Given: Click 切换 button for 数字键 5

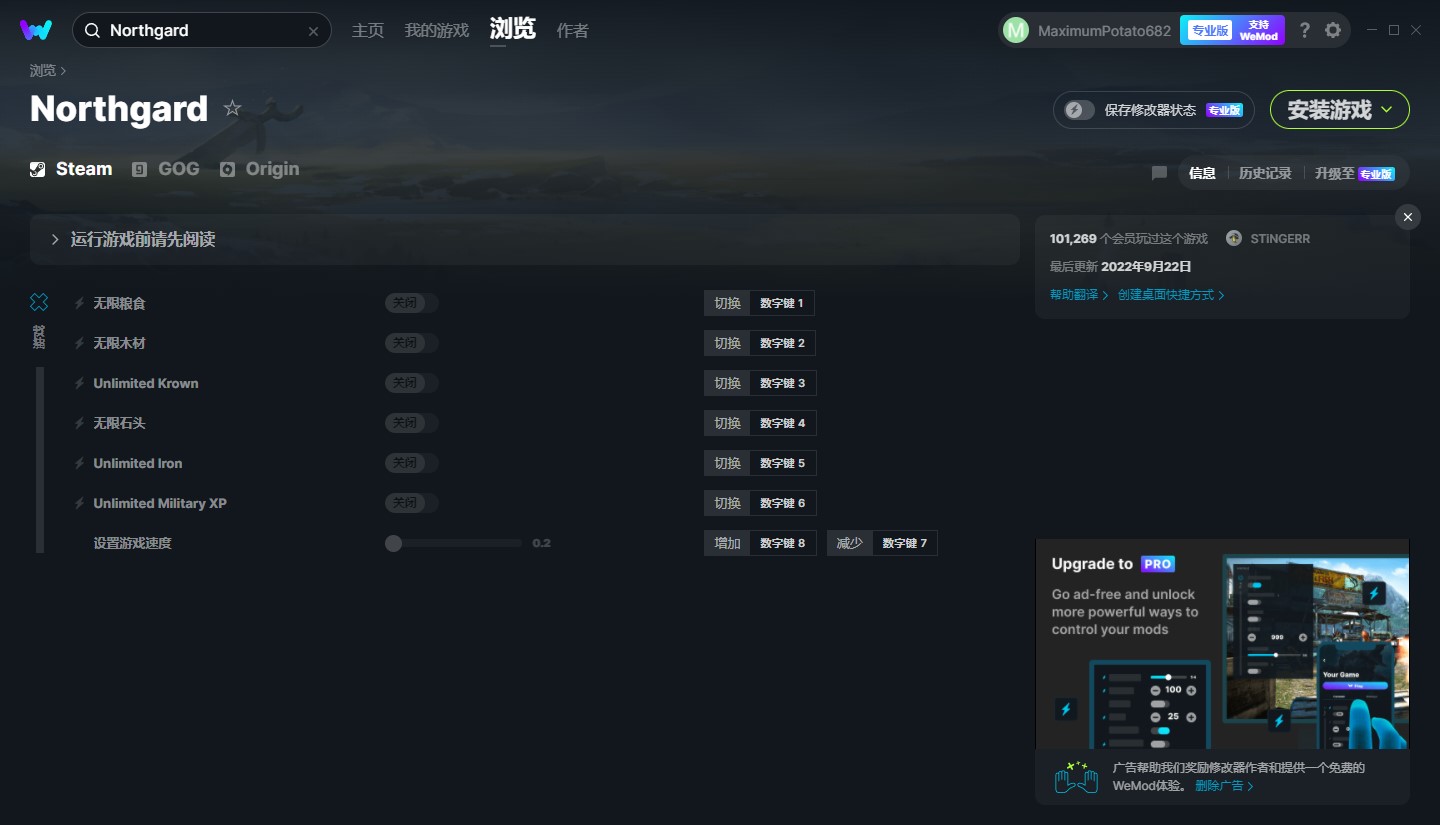Looking at the screenshot, I should click(x=727, y=463).
